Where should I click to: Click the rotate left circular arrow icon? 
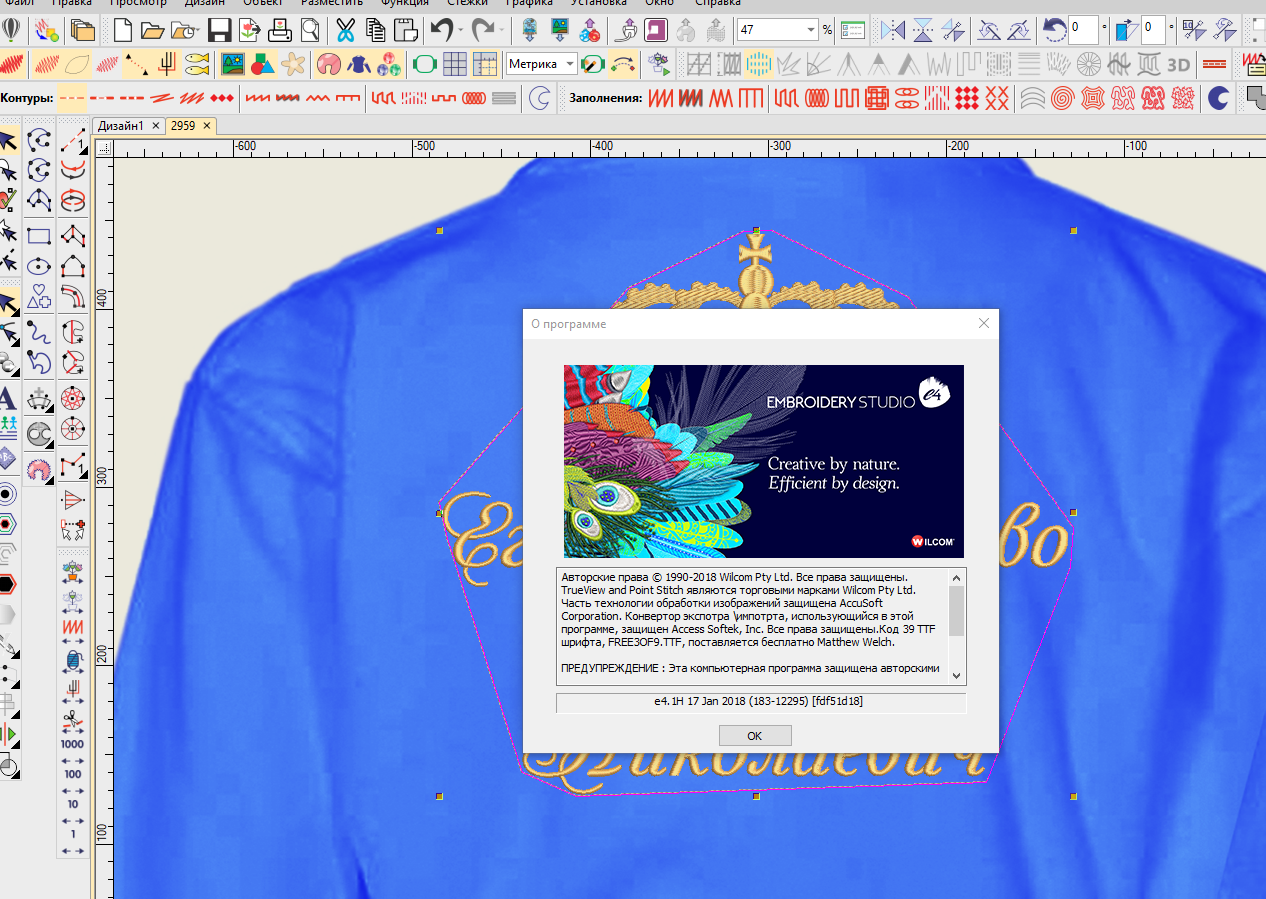(x=1053, y=29)
